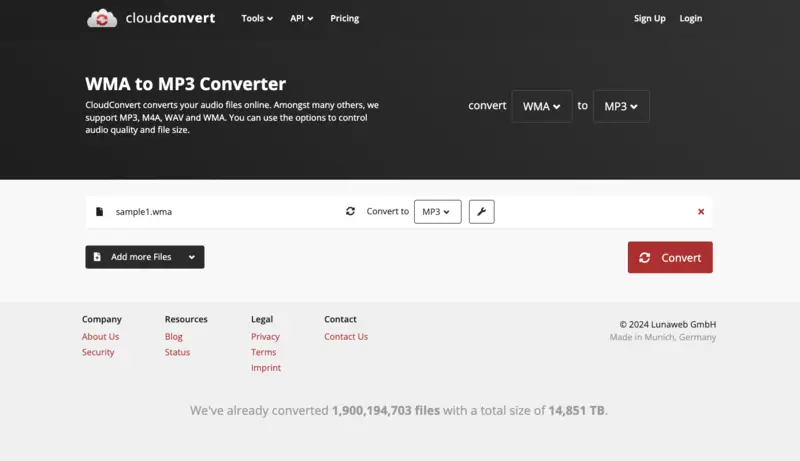Visit the Blog link
Image resolution: width=800 pixels, height=461 pixels.
tap(173, 337)
